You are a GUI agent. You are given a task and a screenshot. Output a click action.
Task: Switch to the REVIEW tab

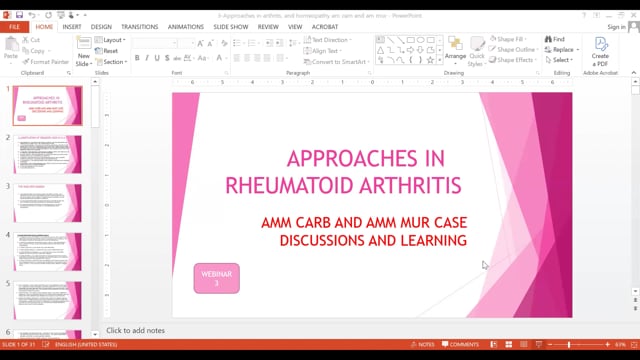click(x=268, y=27)
